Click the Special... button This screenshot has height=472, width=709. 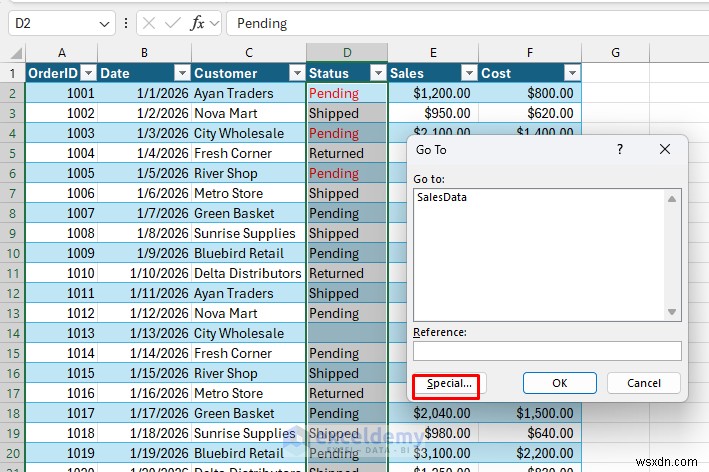tap(449, 383)
